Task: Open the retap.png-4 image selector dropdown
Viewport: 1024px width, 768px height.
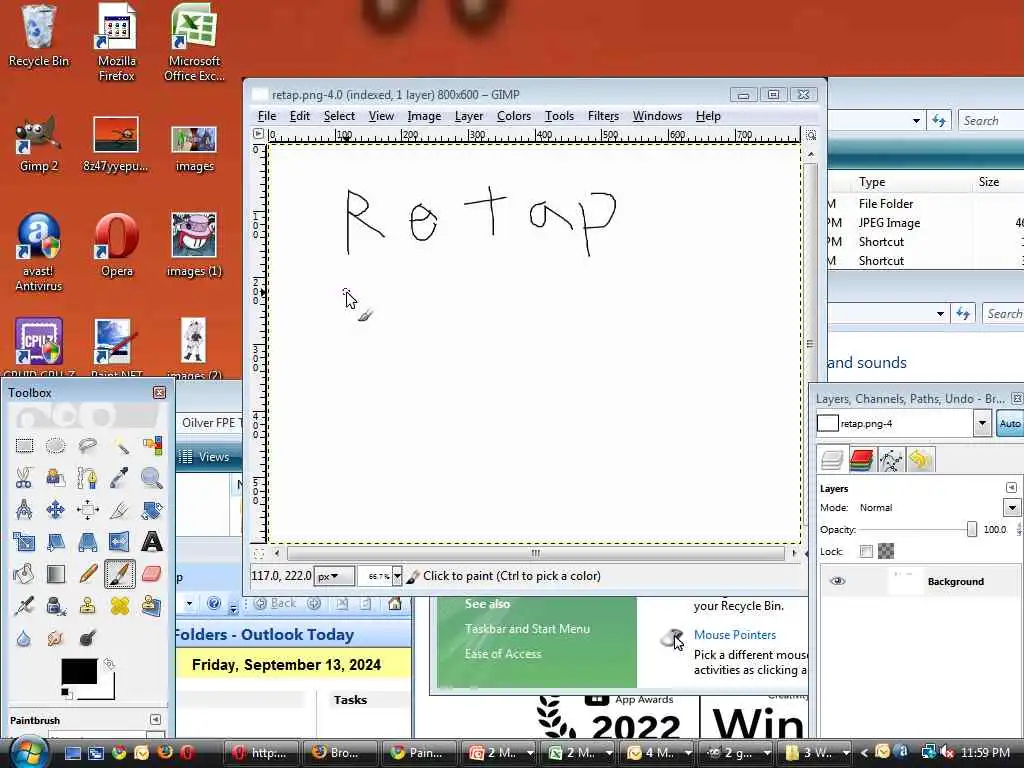Action: pyautogui.click(x=982, y=423)
